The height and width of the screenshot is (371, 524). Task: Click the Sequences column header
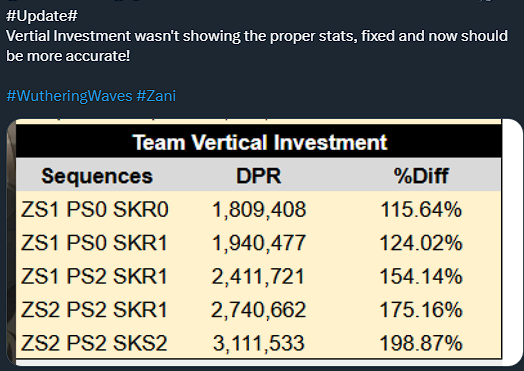(97, 176)
